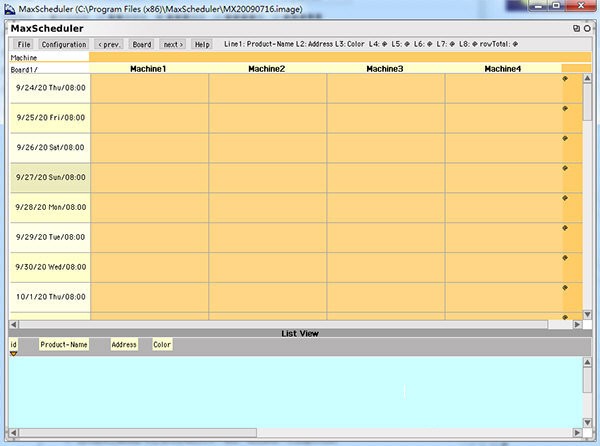This screenshot has width=600, height=446.
Task: Select the Machine2 column header
Action: point(267,69)
